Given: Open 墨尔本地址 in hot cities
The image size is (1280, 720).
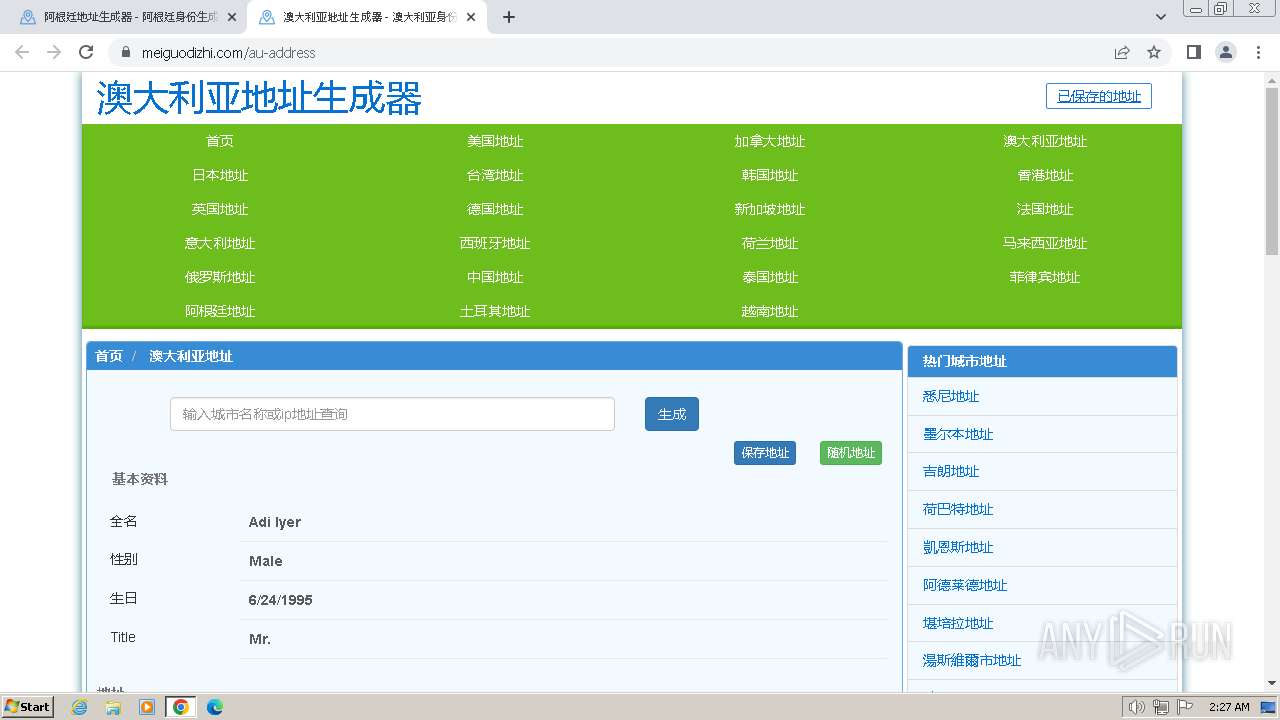Looking at the screenshot, I should 958,434.
